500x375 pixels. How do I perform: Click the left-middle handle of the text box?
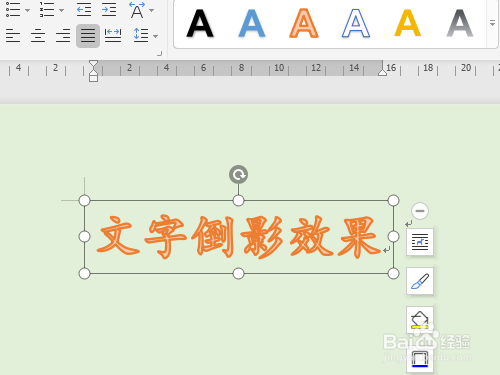tap(84, 237)
